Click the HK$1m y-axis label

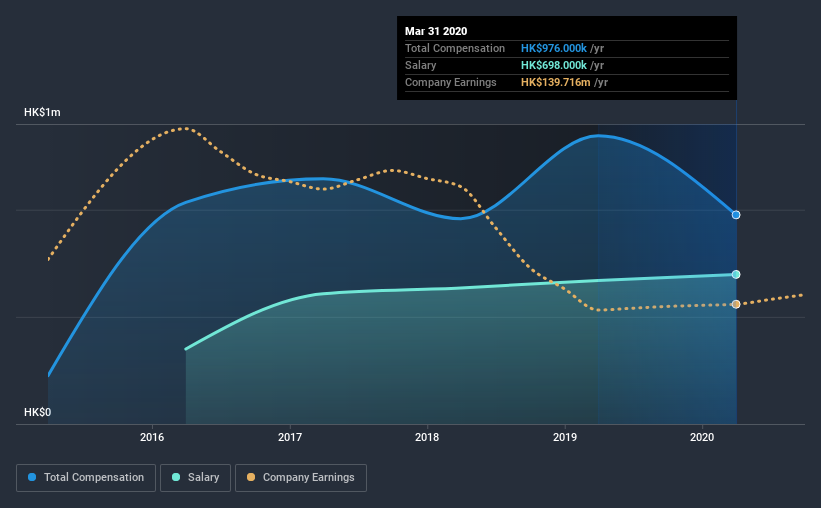[x=42, y=113]
